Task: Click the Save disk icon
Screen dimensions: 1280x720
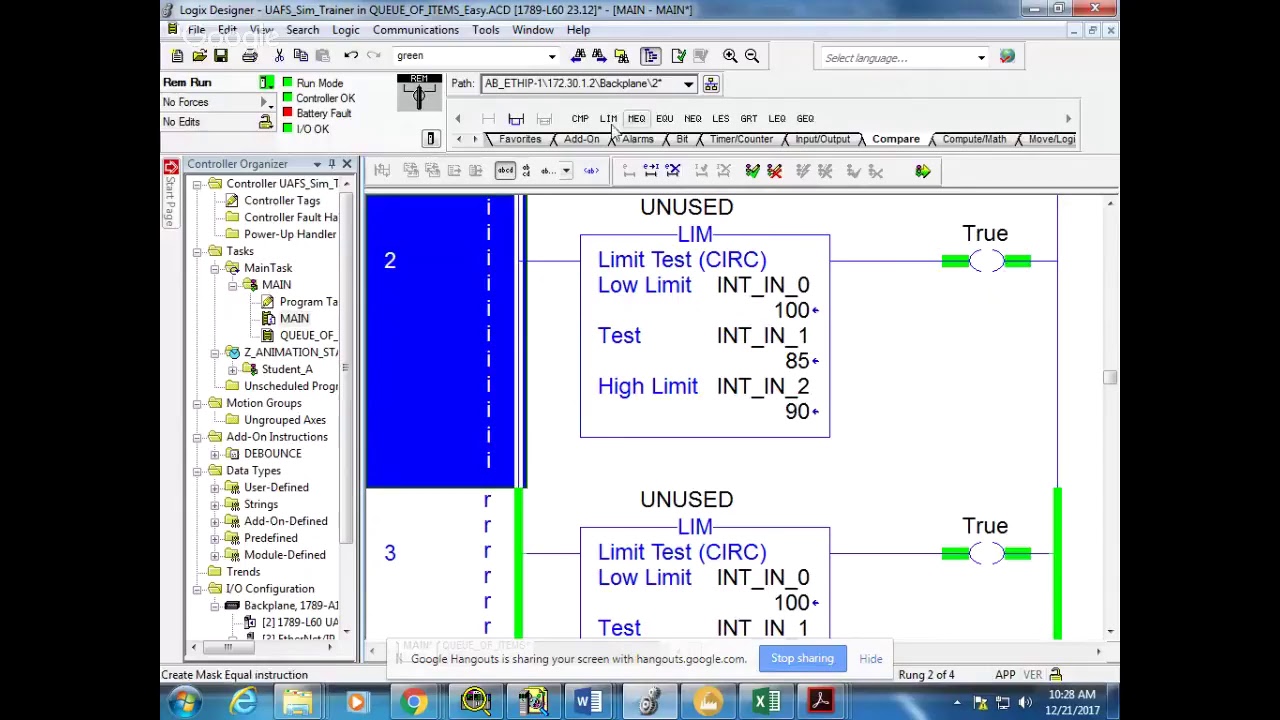Action: point(221,56)
